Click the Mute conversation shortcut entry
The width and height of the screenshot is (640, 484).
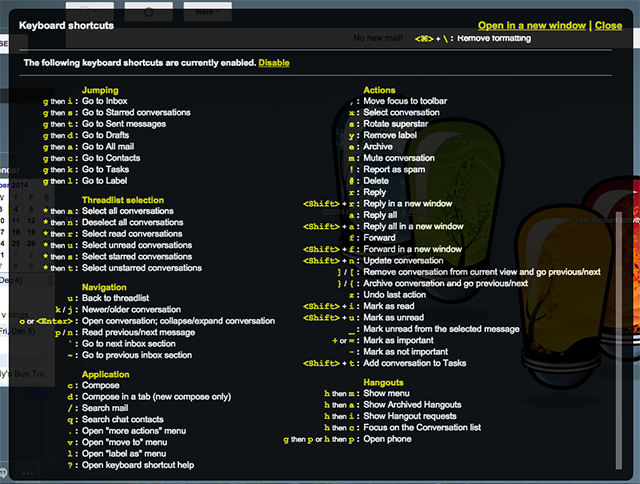point(398,158)
